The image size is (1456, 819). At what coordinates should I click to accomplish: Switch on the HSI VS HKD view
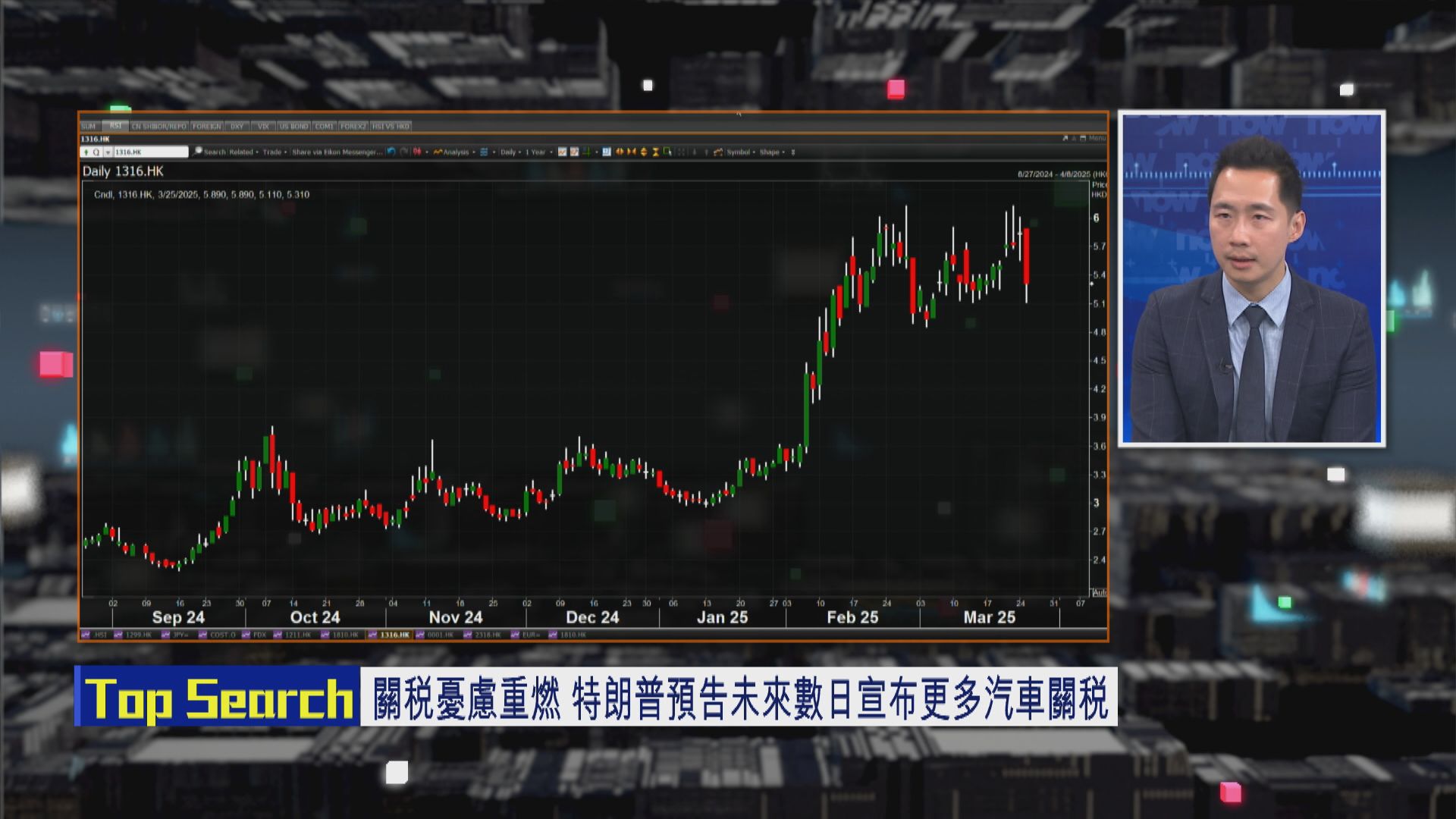point(391,126)
